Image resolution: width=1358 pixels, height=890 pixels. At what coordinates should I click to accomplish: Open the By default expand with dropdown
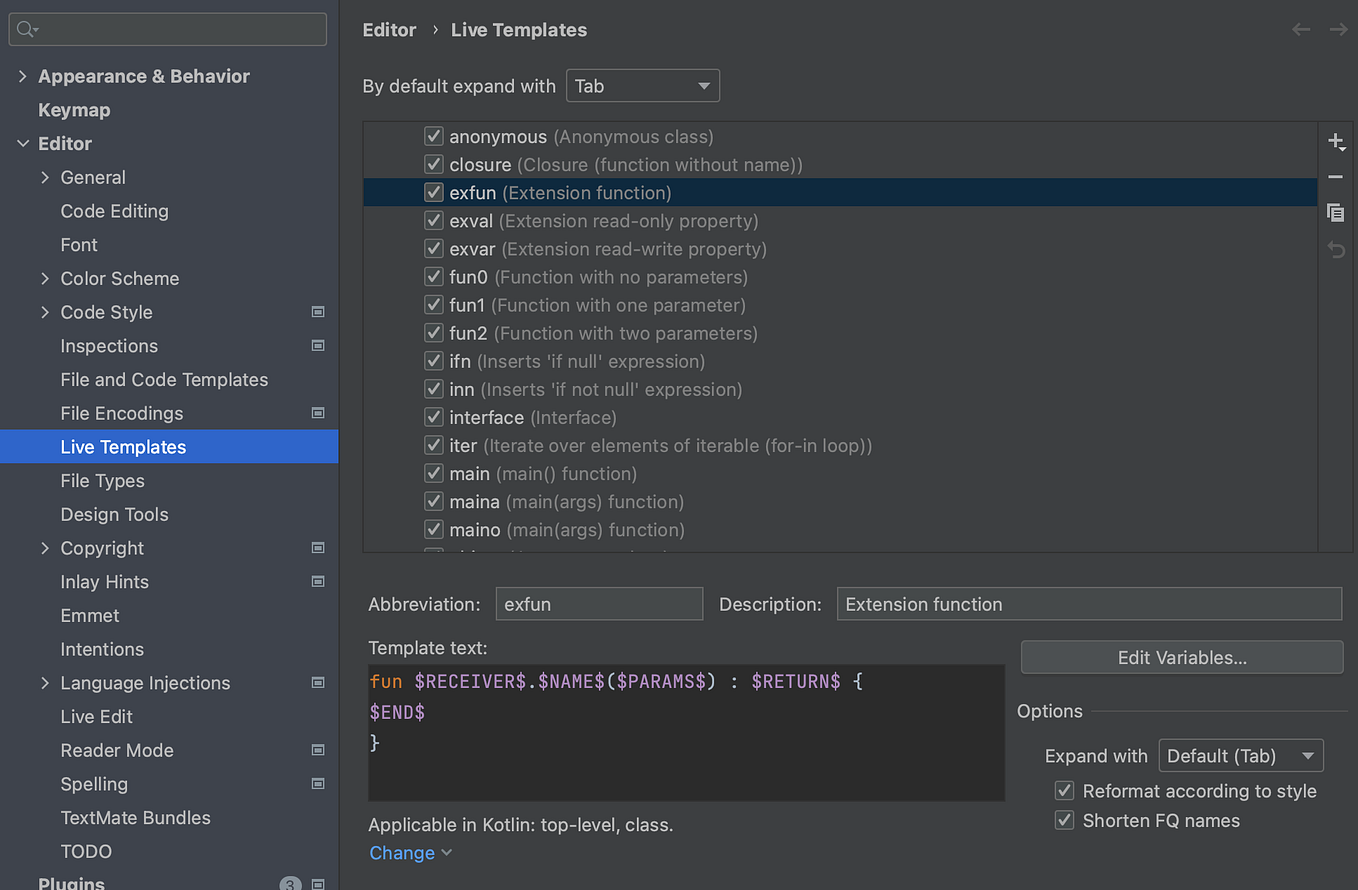pos(642,85)
